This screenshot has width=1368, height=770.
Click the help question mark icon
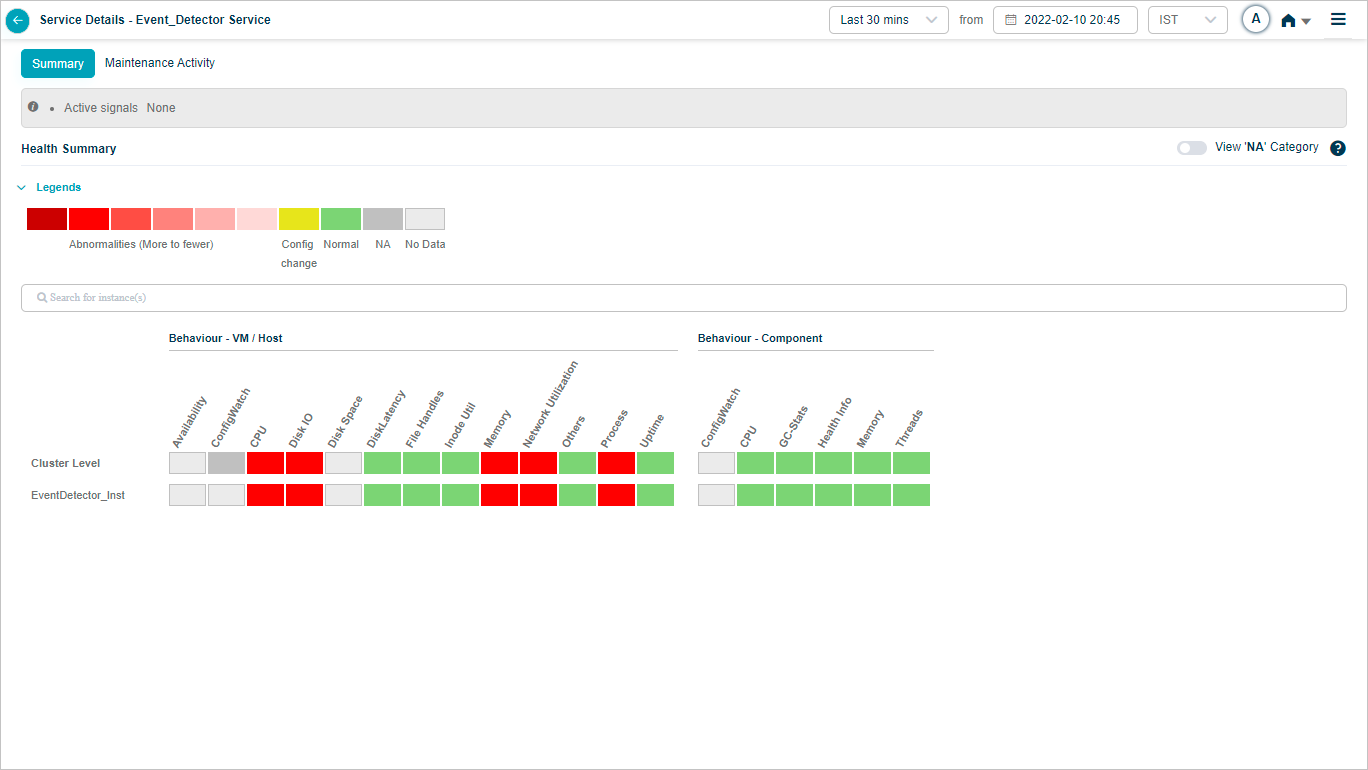pos(1338,148)
